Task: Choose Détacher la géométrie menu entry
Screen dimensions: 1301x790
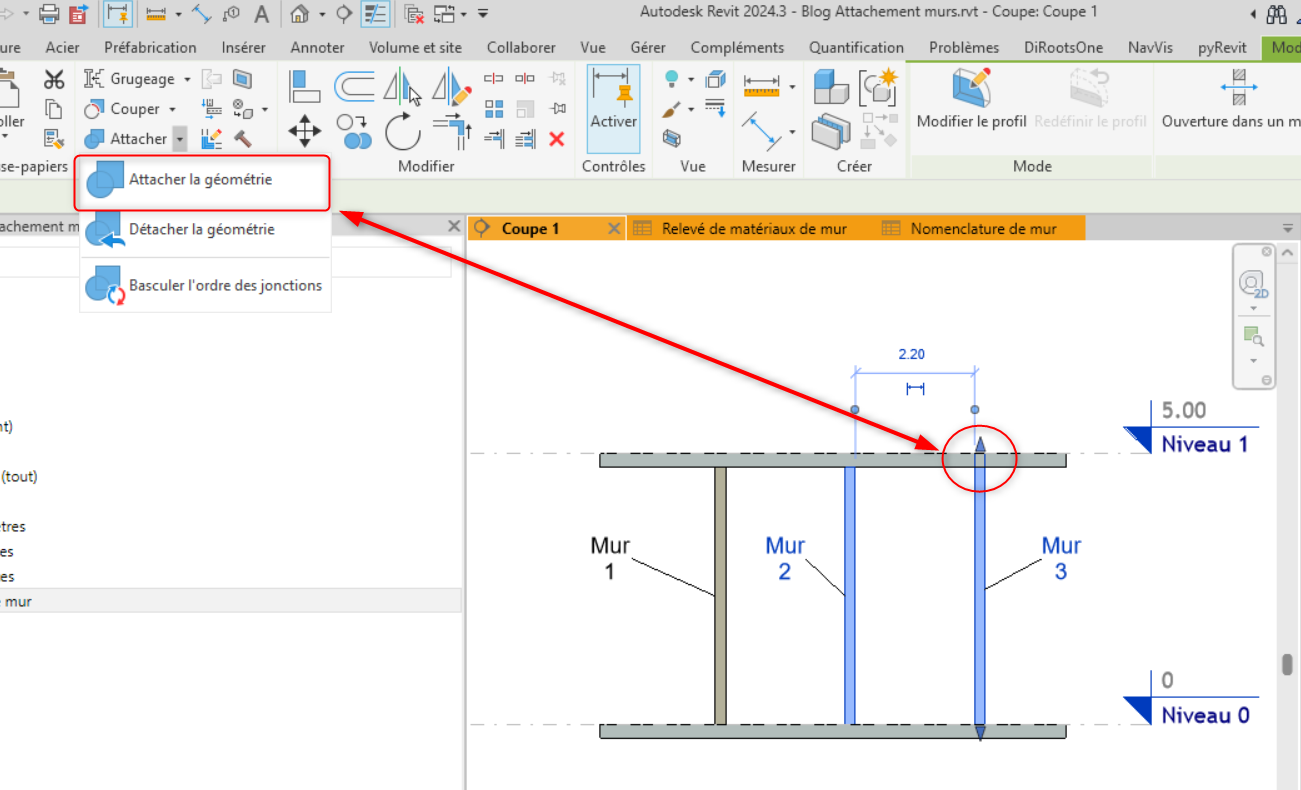Action: pyautogui.click(x=204, y=230)
